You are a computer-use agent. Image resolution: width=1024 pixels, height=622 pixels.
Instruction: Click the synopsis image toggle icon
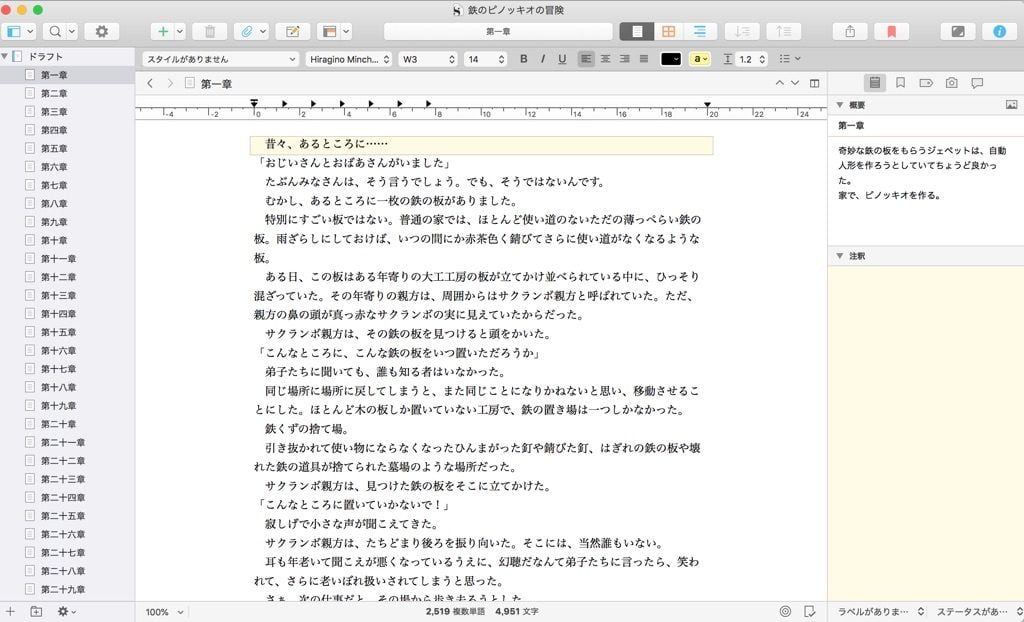click(1012, 105)
